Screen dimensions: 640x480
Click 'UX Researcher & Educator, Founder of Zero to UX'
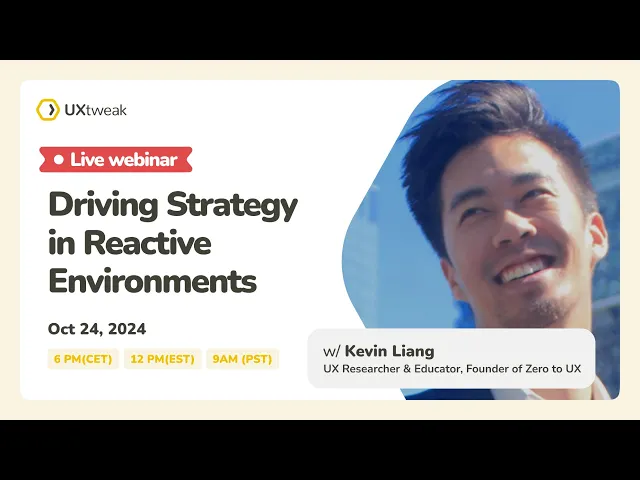pyautogui.click(x=452, y=369)
